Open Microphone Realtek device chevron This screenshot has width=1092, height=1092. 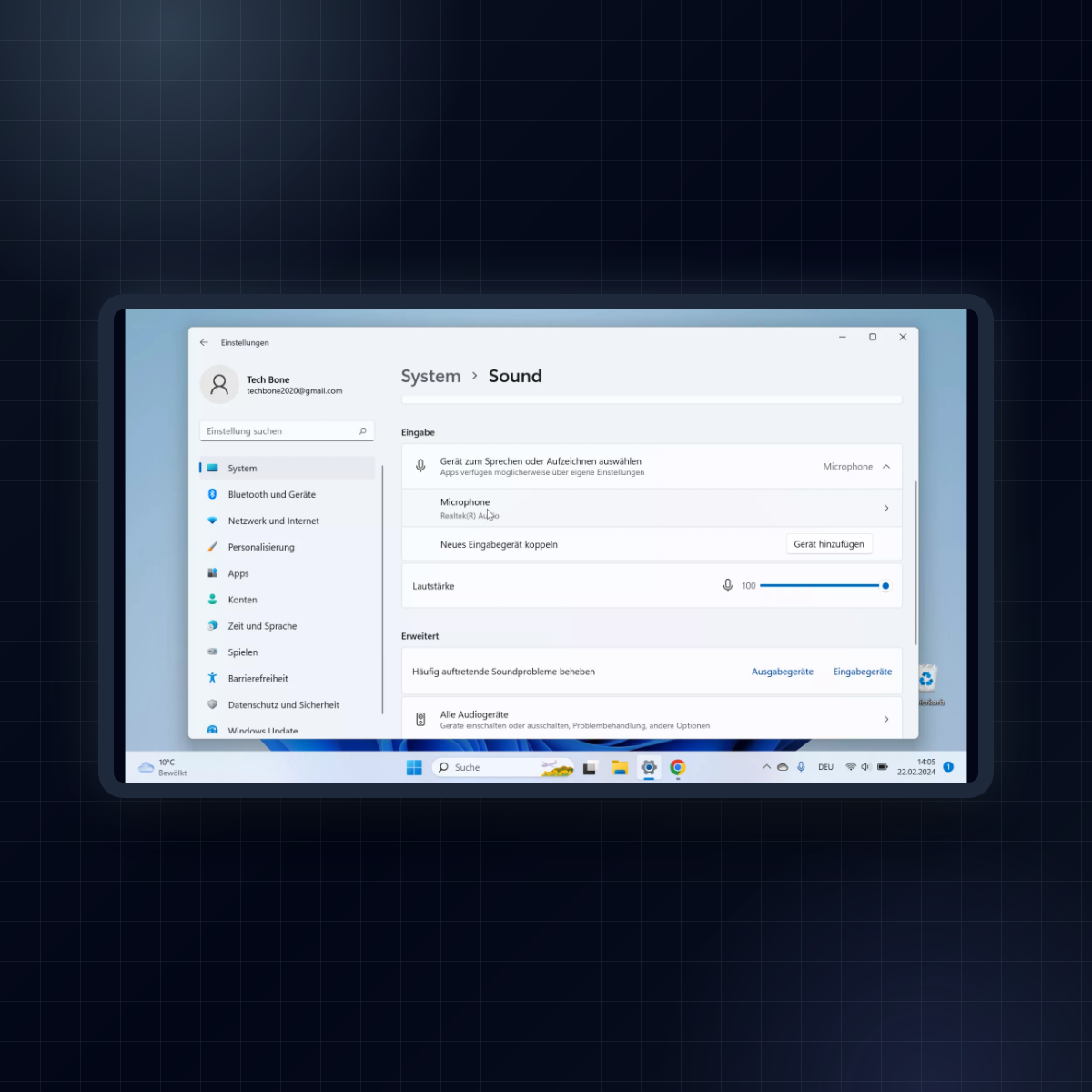click(x=886, y=509)
